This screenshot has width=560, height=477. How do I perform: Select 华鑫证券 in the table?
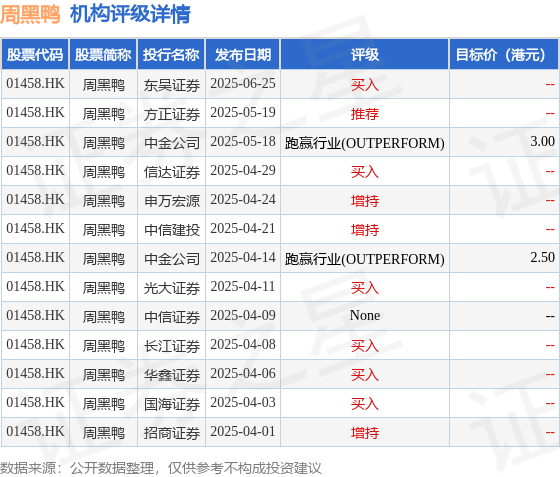coord(171,375)
